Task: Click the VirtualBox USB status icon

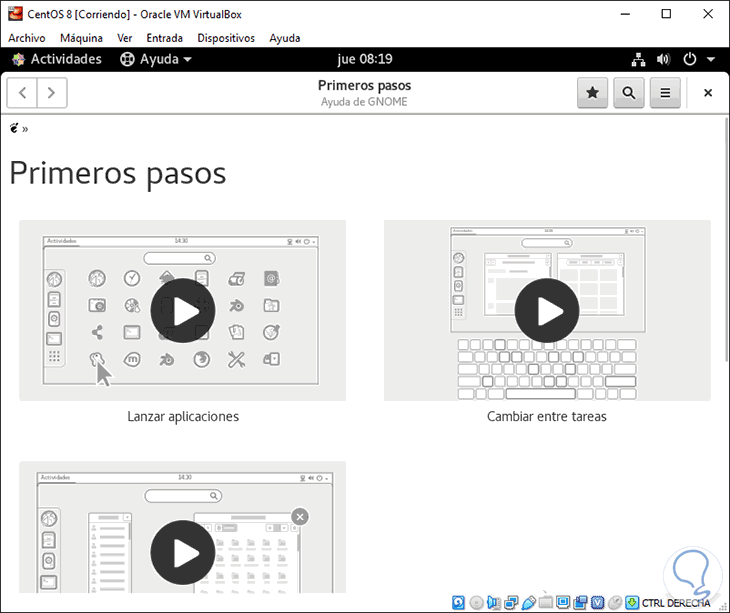Action: [x=528, y=603]
